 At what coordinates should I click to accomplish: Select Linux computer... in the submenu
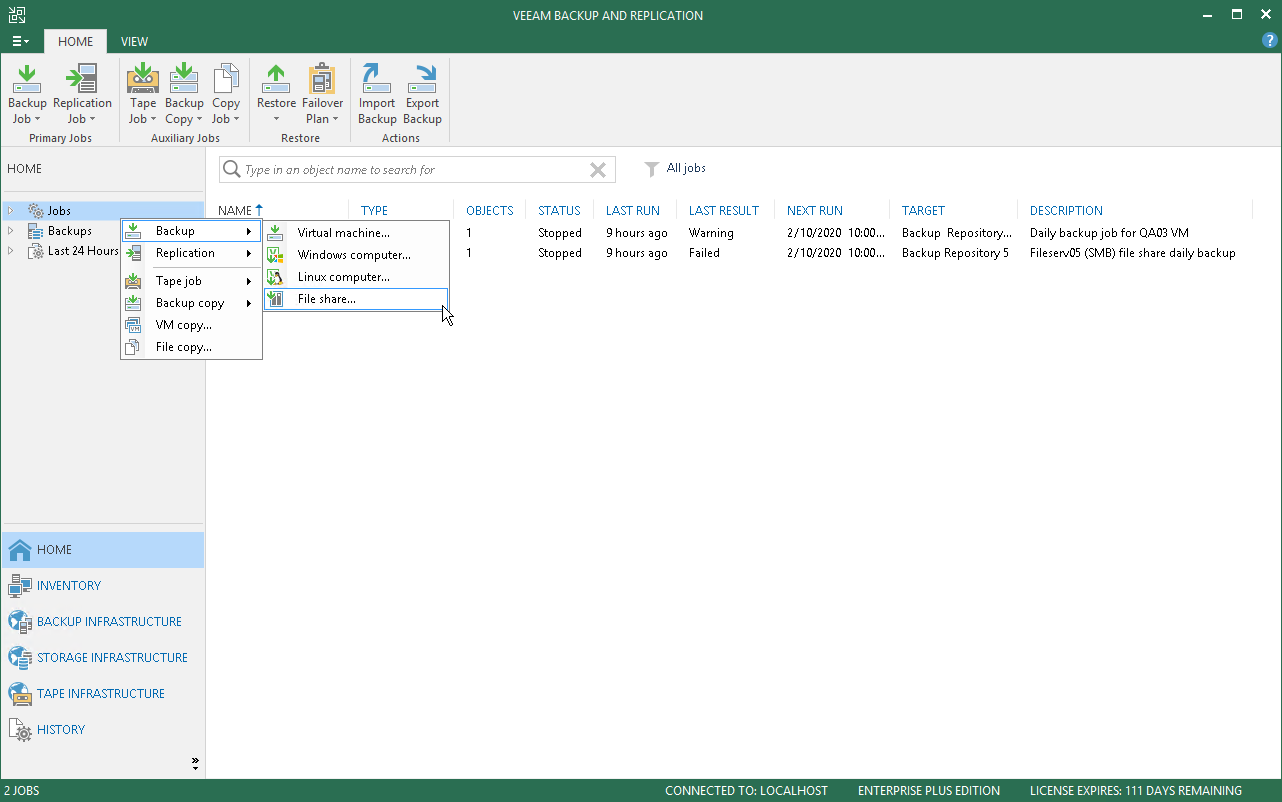356,277
